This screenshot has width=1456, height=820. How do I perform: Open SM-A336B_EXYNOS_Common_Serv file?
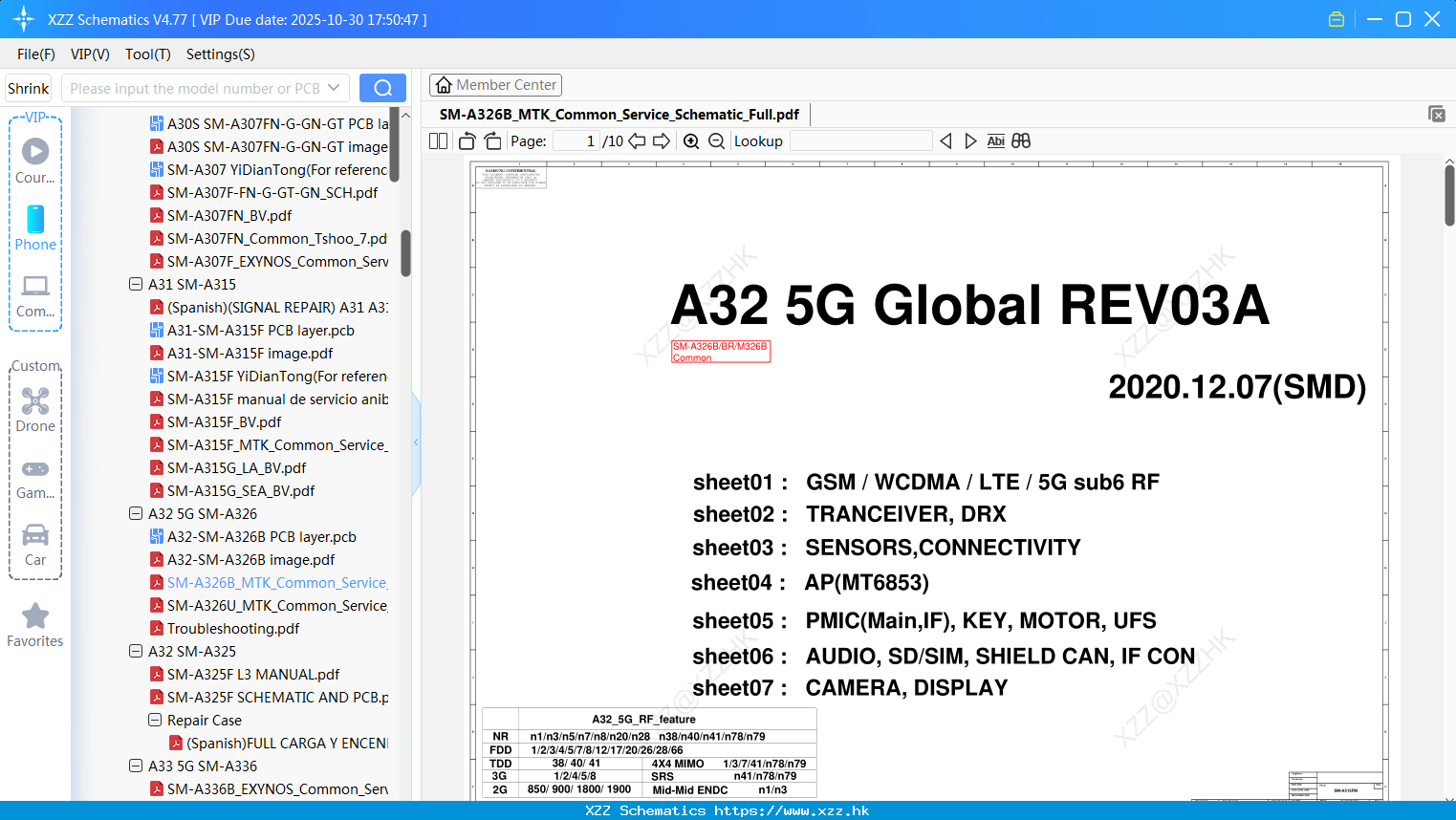[270, 788]
